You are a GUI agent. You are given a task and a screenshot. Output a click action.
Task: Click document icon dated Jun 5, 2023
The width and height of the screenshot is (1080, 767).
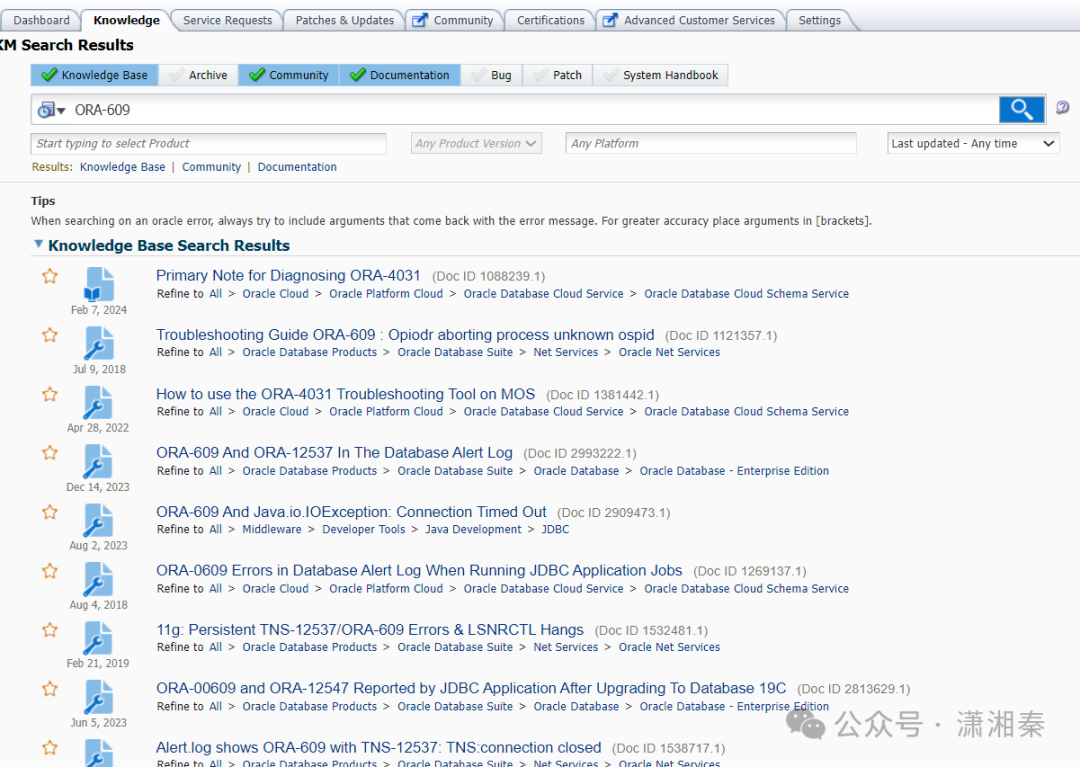click(x=98, y=697)
